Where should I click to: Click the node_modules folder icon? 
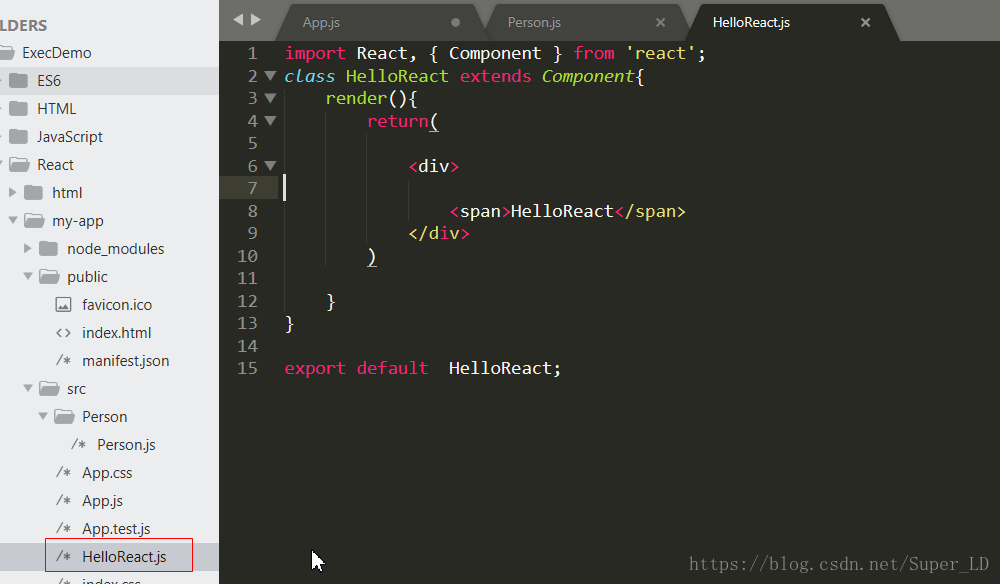click(x=48, y=248)
